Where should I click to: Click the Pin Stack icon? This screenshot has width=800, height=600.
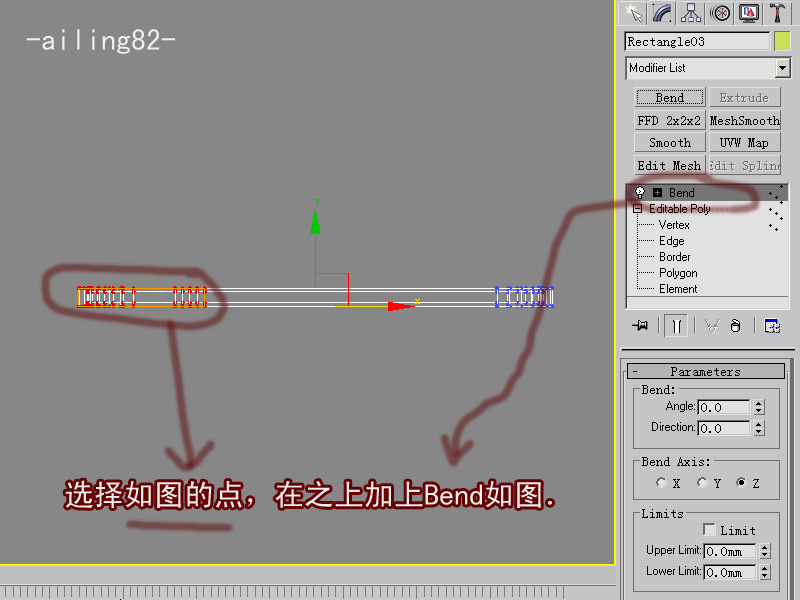(x=640, y=326)
